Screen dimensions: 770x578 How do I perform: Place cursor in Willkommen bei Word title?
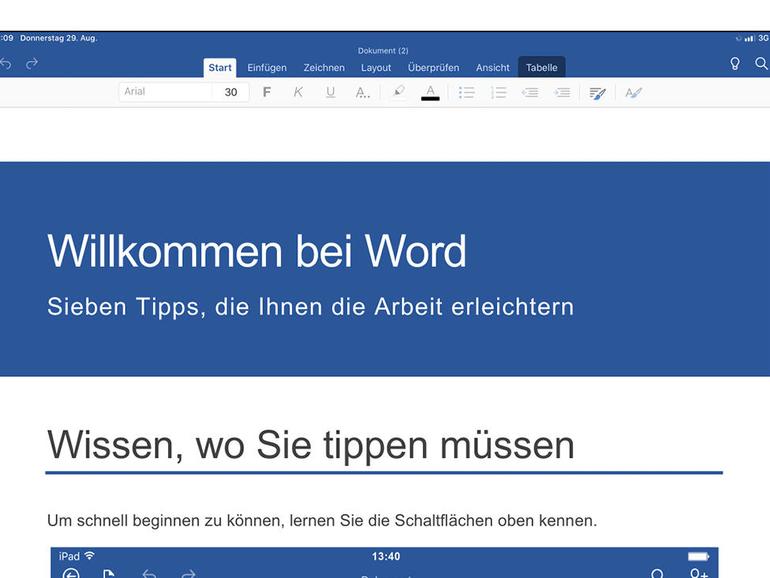pos(257,251)
